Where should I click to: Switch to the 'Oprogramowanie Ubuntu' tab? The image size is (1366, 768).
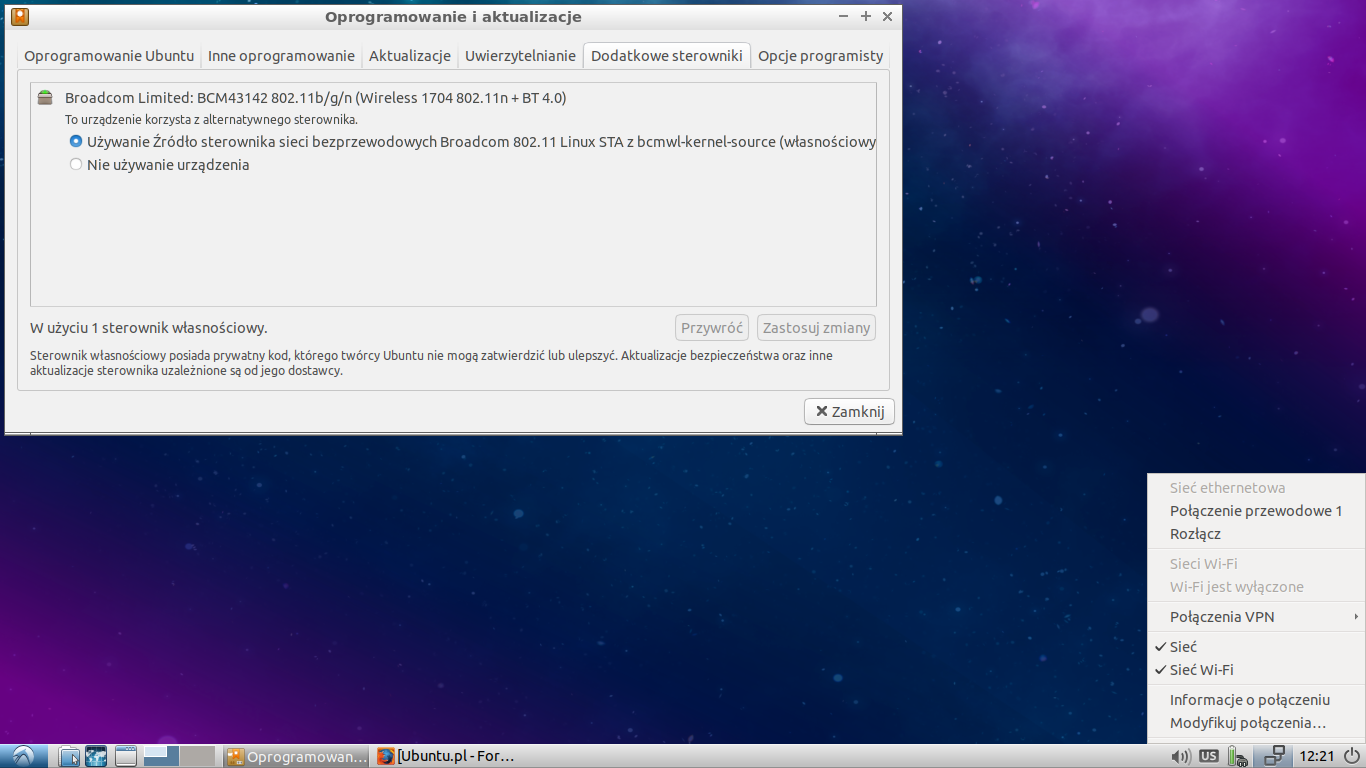coord(109,56)
